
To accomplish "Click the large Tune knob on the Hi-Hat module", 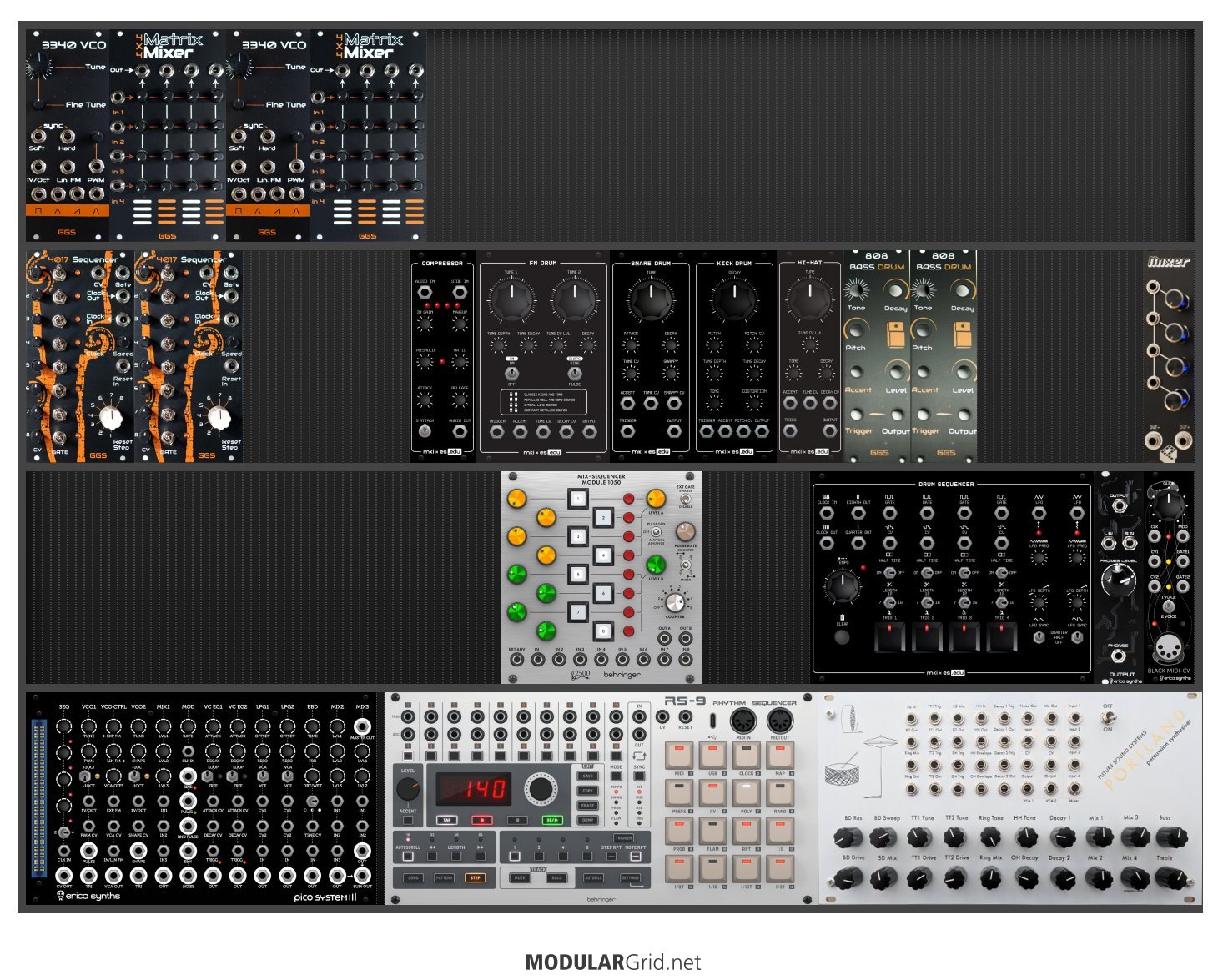I will coord(810,301).
